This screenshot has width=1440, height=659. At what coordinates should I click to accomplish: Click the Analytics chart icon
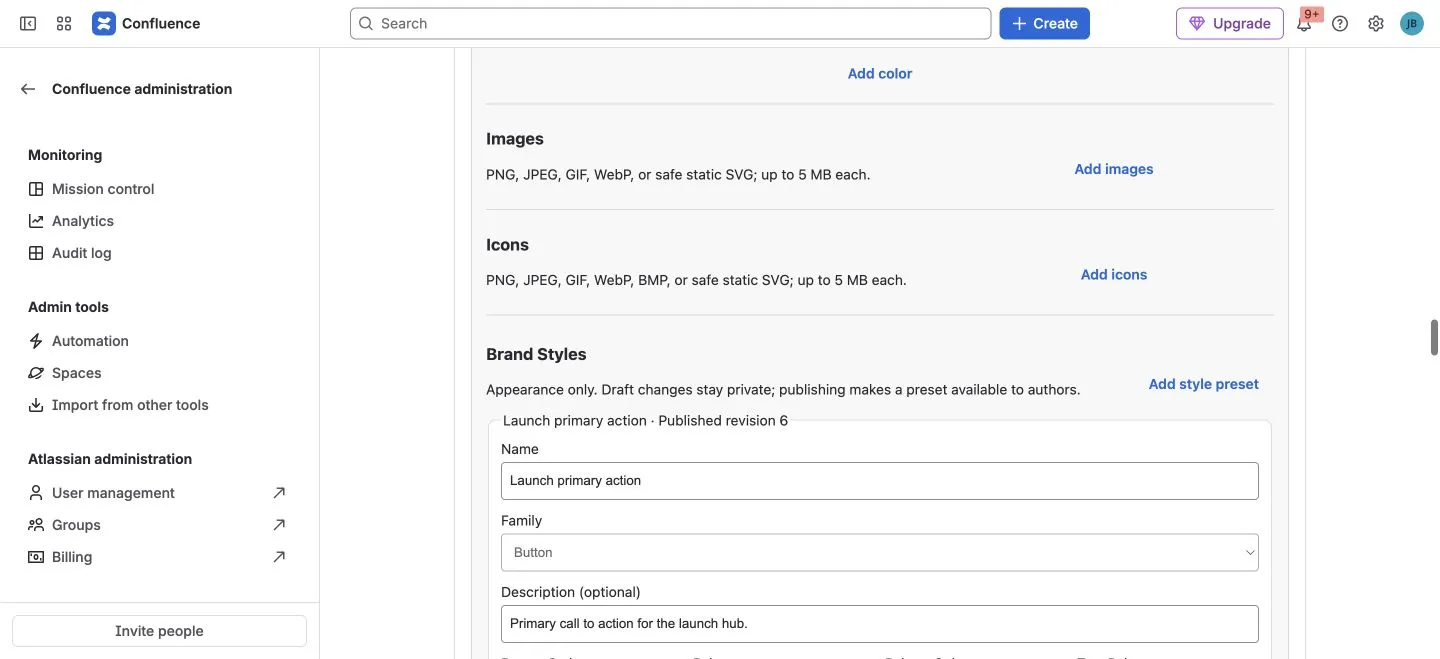click(36, 221)
